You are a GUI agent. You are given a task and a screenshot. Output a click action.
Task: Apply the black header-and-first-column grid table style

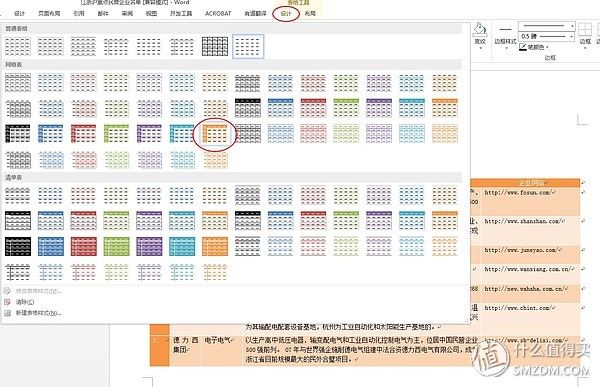[18, 134]
